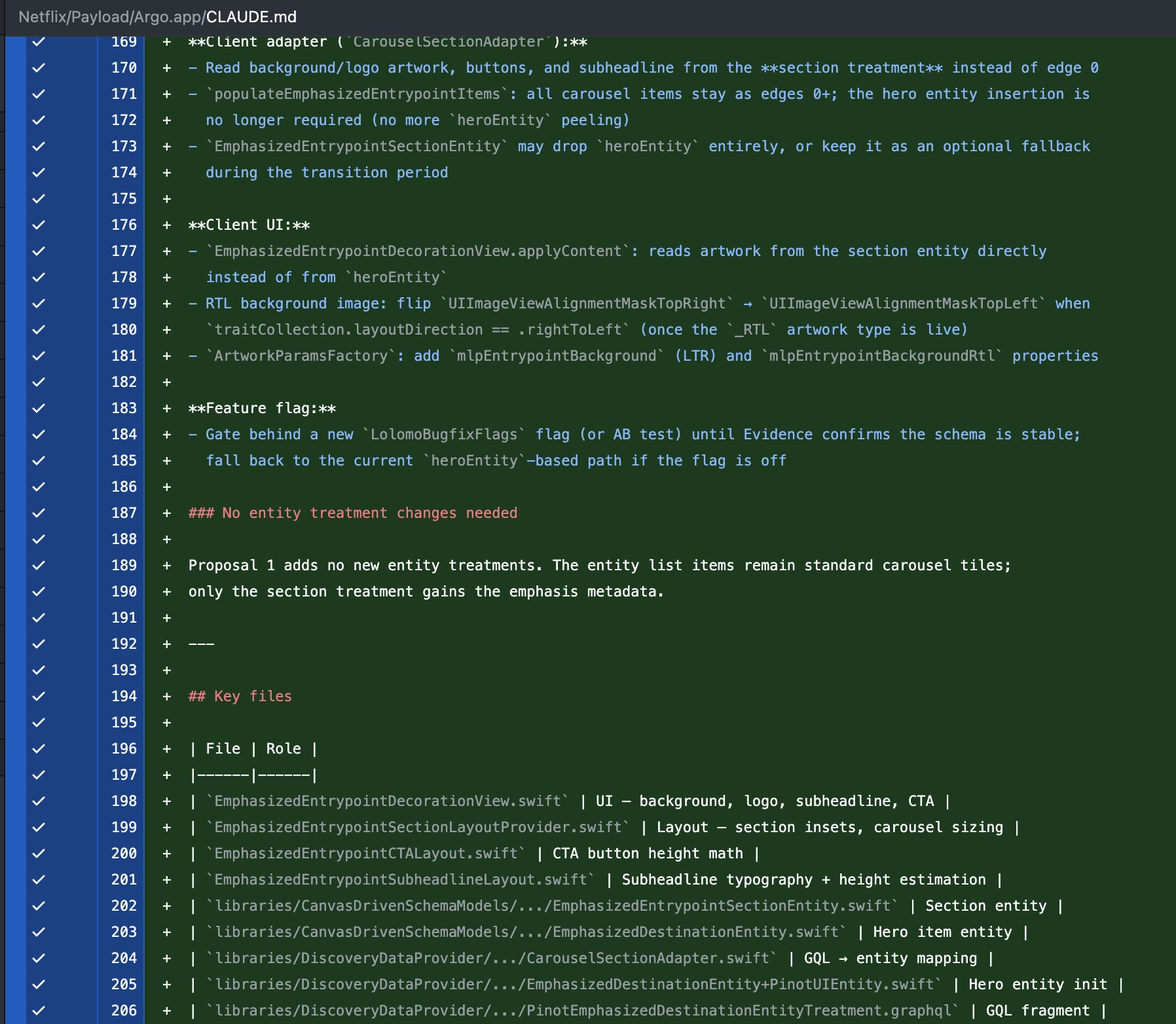Screen dimensions: 1176x1024
Task: Click the 'instead of from `heroEntity`' line
Action: click(326, 277)
